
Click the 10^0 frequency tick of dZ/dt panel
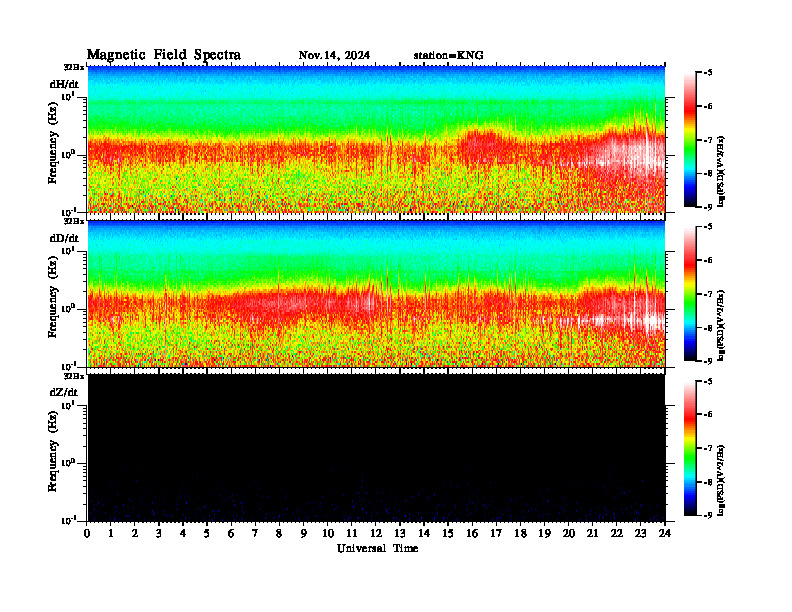68,462
